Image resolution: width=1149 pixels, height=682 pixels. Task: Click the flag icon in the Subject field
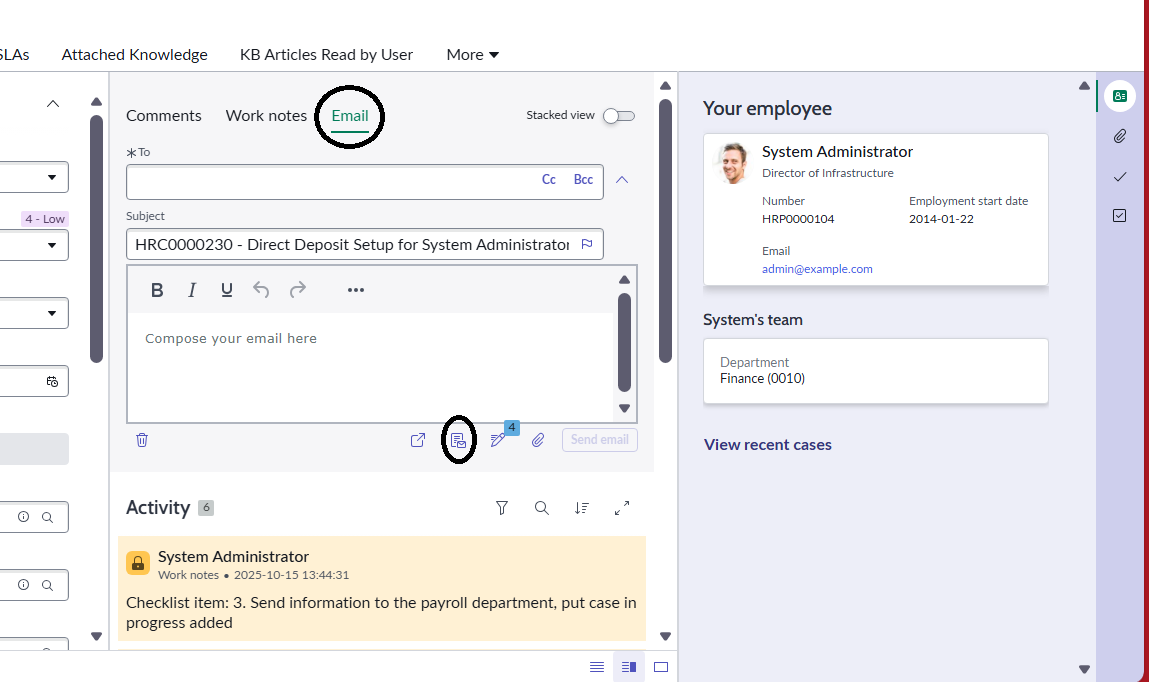coord(587,244)
